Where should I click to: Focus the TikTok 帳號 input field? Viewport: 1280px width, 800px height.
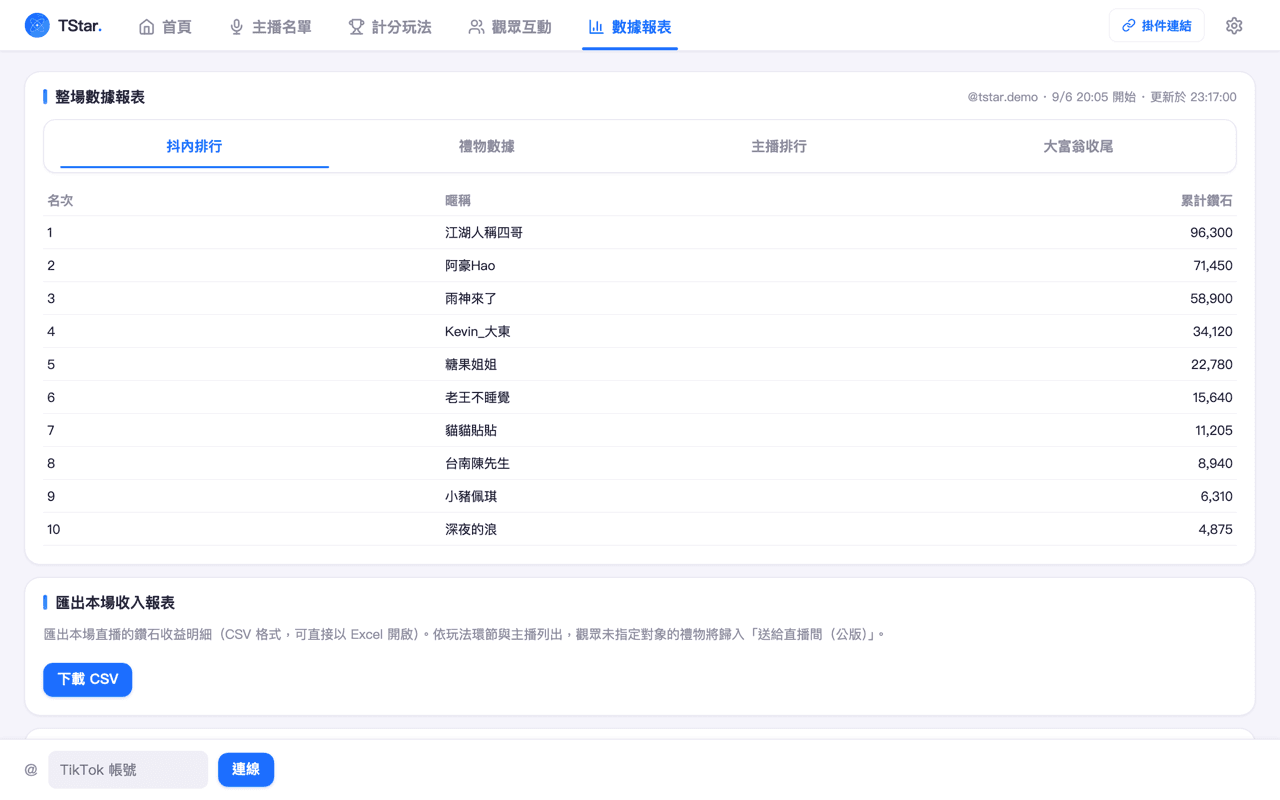128,770
